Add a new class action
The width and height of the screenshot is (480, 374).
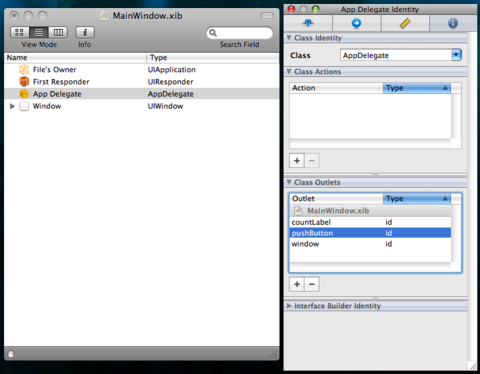(x=297, y=161)
